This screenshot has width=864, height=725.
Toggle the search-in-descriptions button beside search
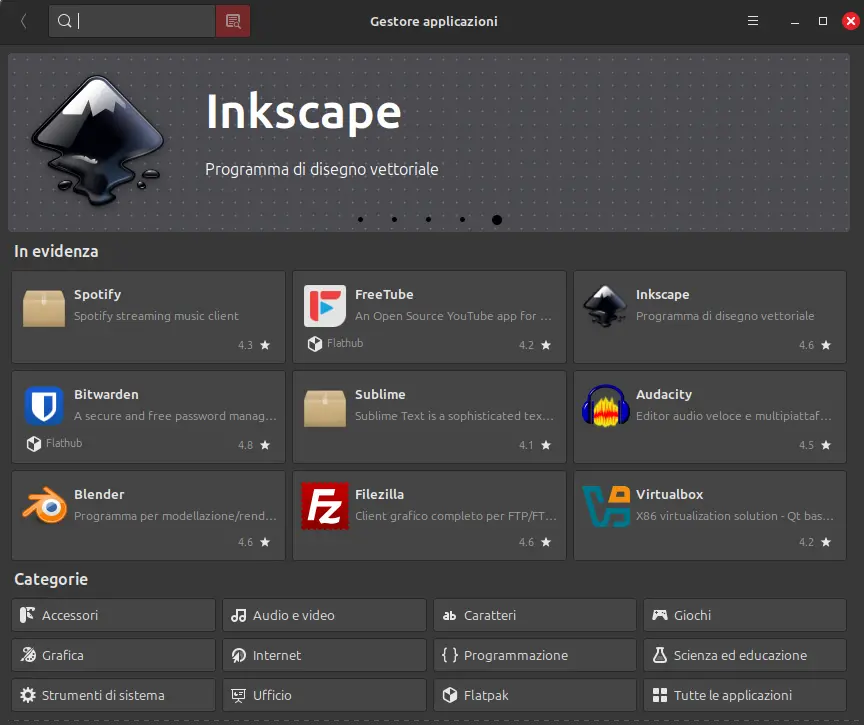(233, 21)
